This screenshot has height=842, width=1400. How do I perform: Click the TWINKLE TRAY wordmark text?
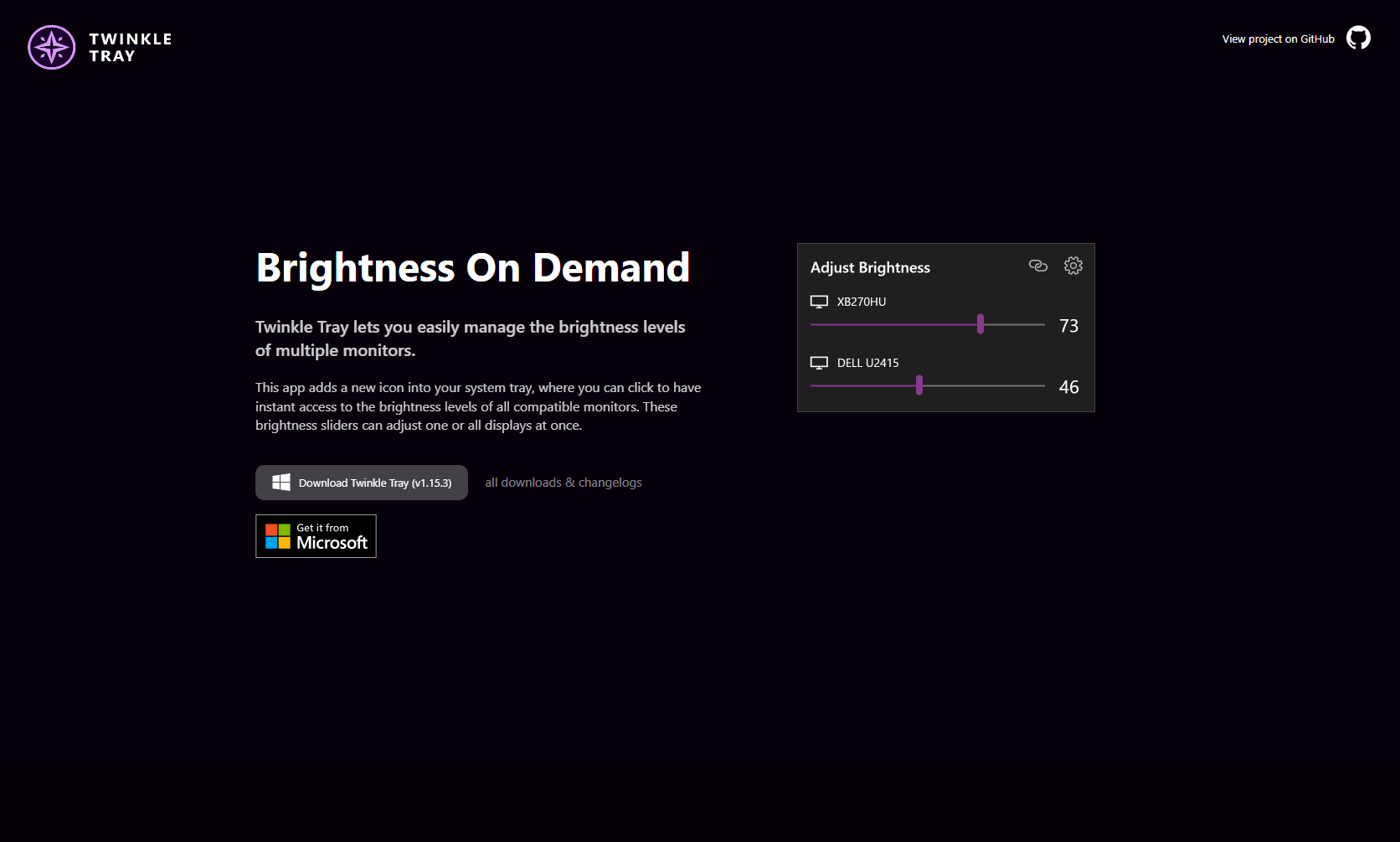pos(131,48)
